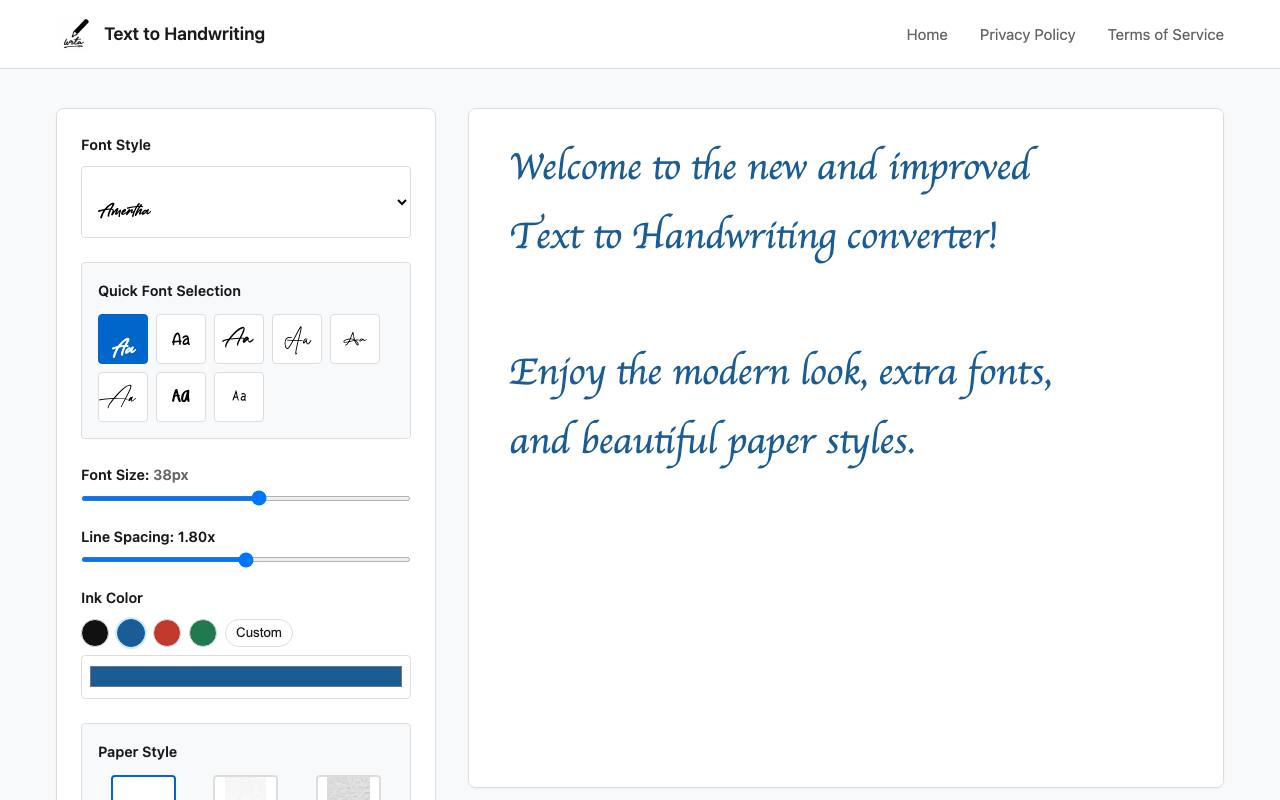The width and height of the screenshot is (1280, 800).
Task: Select the plain white paper style
Action: click(143, 787)
